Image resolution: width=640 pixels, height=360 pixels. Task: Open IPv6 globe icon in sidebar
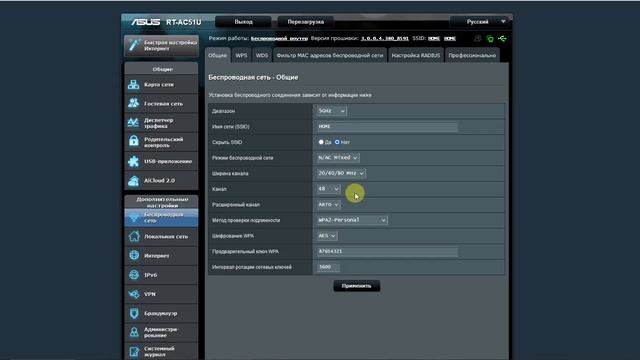pos(134,274)
